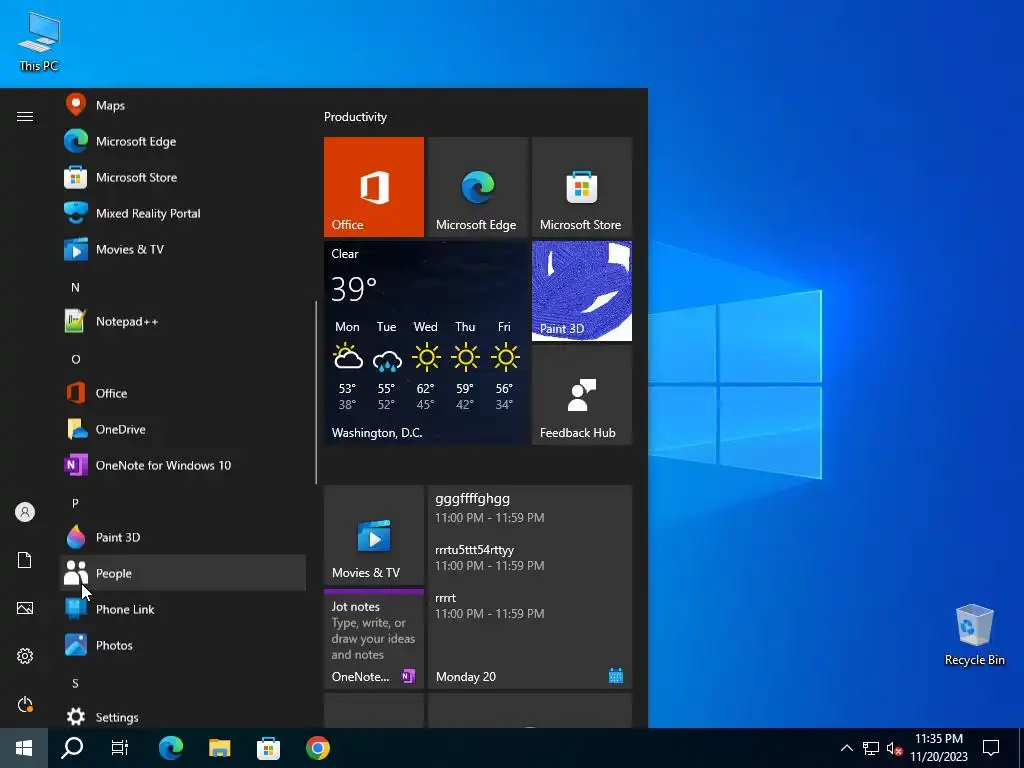
Task: Click the app list scrollbar
Action: click(316, 392)
